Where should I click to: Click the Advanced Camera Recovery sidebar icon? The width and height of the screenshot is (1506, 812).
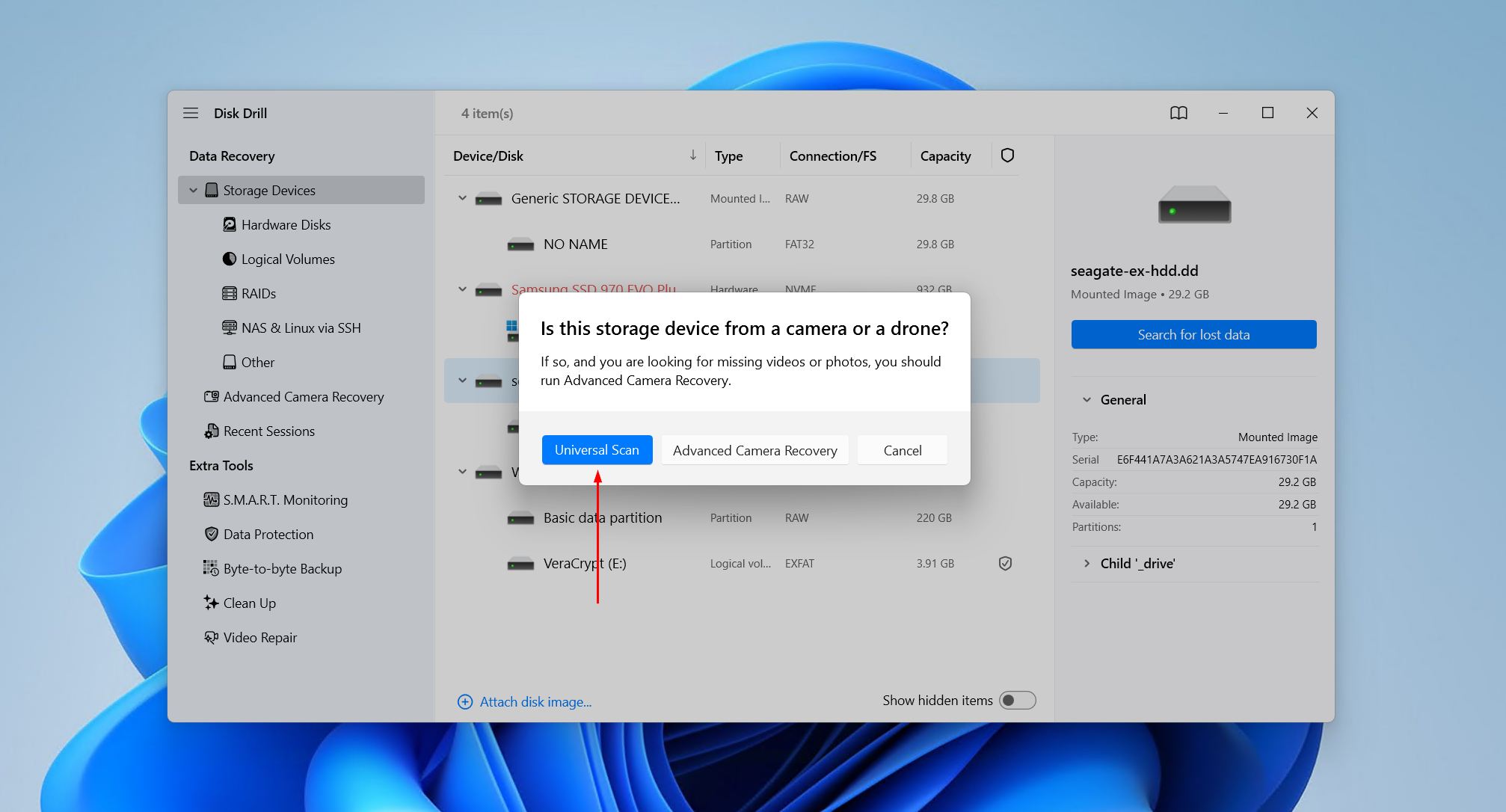click(x=212, y=396)
